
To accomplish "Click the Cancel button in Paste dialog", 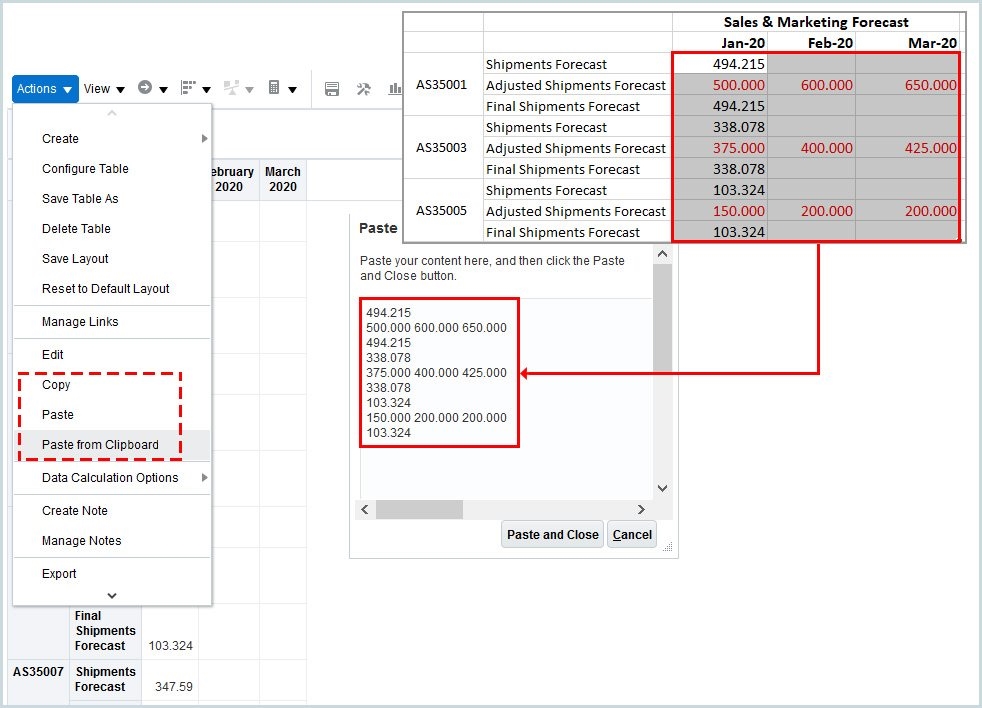I will (x=632, y=535).
